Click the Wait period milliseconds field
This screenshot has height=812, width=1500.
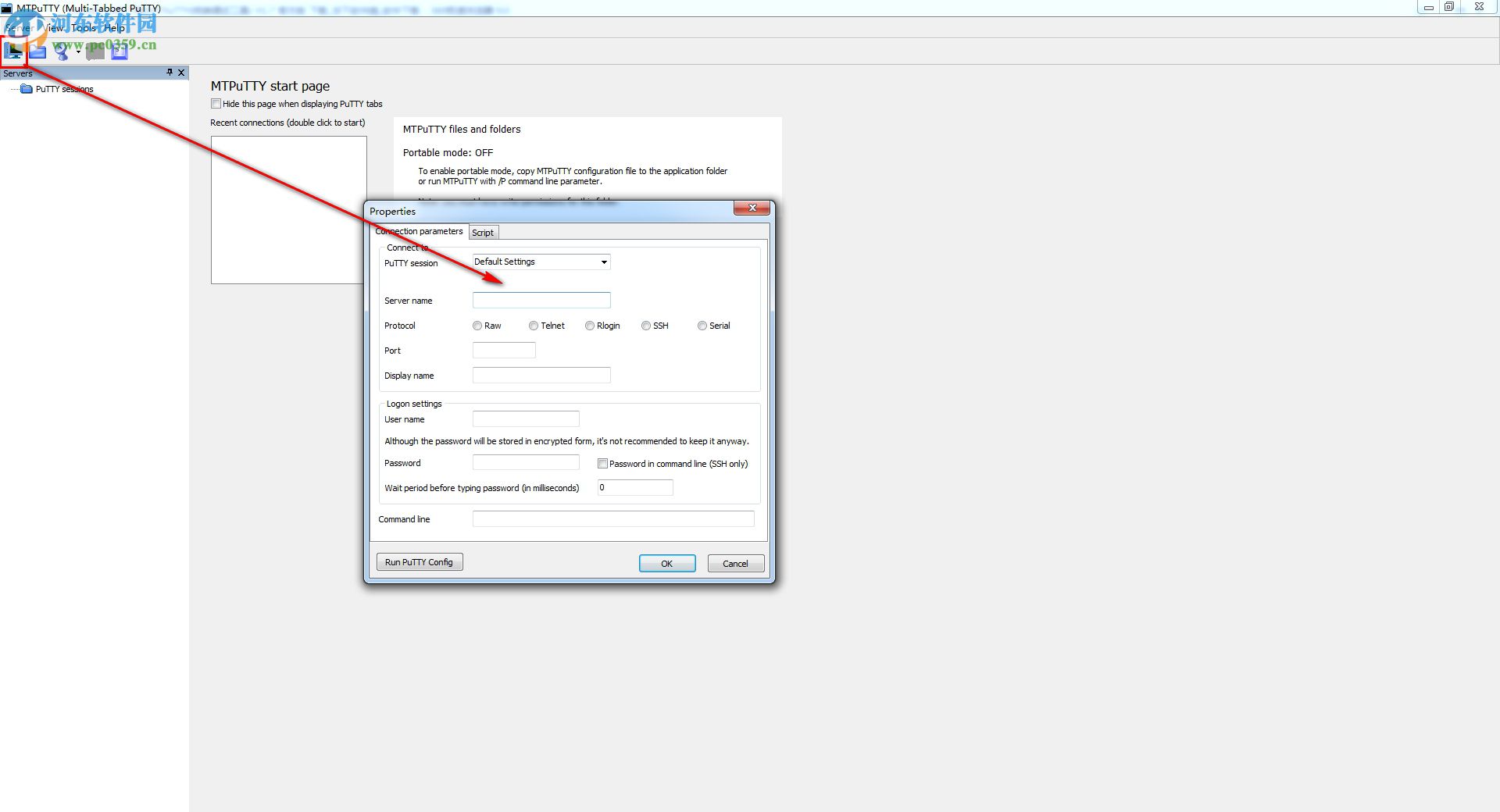(x=635, y=487)
